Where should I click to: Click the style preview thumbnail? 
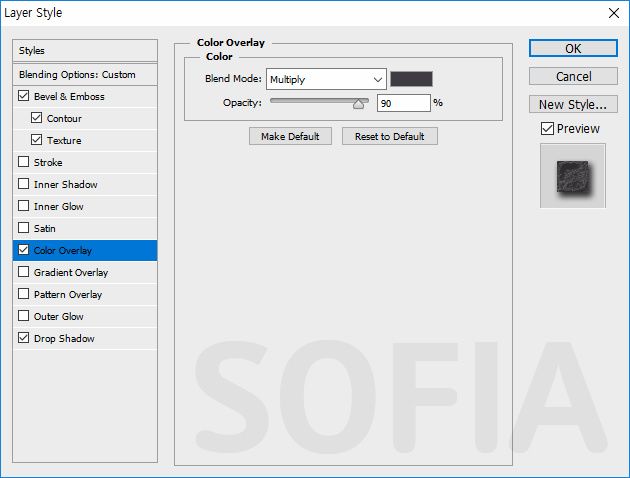(x=573, y=176)
